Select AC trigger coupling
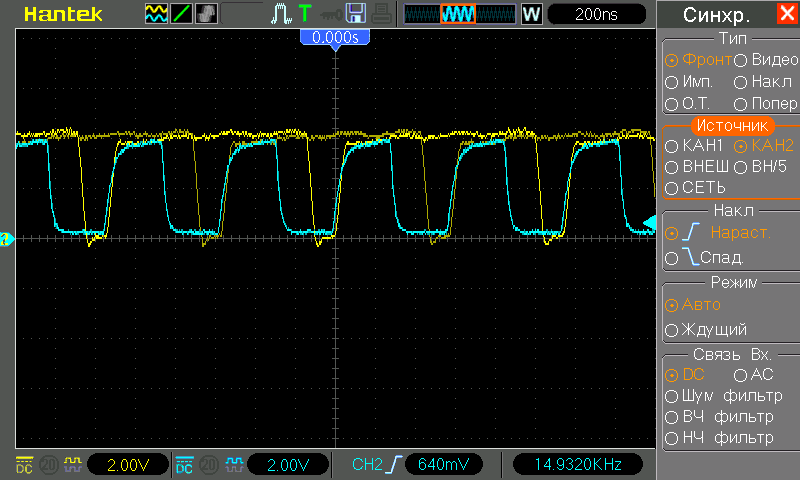Image resolution: width=800 pixels, height=480 pixels. click(753, 374)
